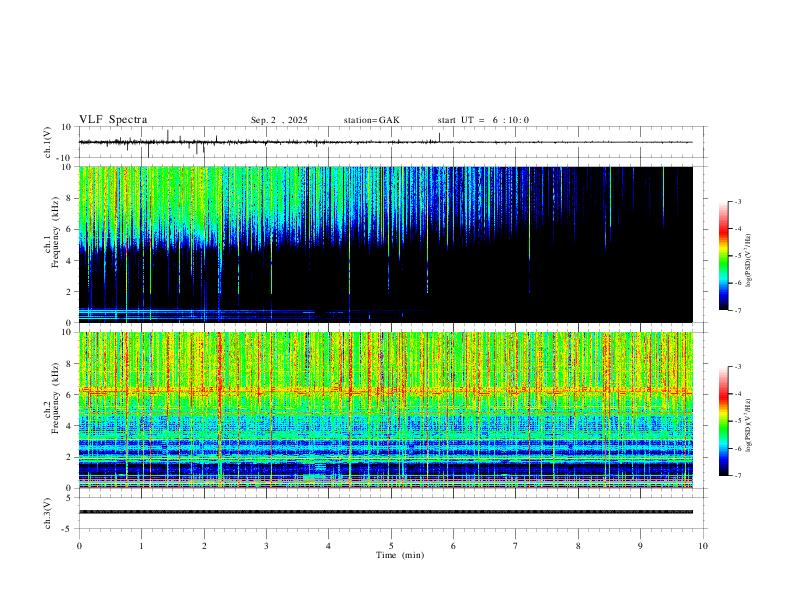Click the time axis tick label '2'
Viewport: 792px width, 612px height.
pyautogui.click(x=204, y=546)
